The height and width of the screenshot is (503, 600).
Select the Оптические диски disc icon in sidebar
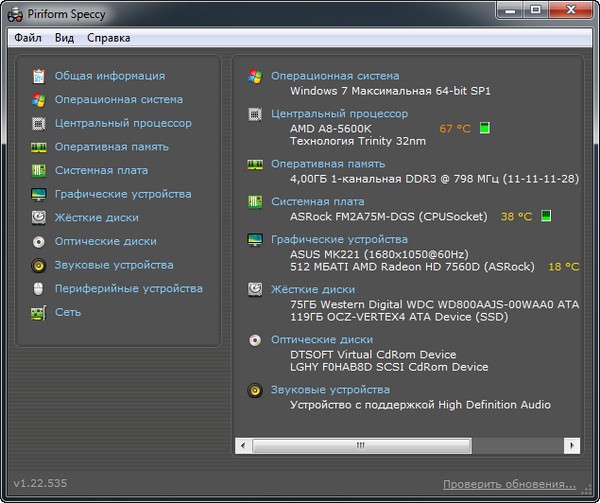[x=38, y=242]
